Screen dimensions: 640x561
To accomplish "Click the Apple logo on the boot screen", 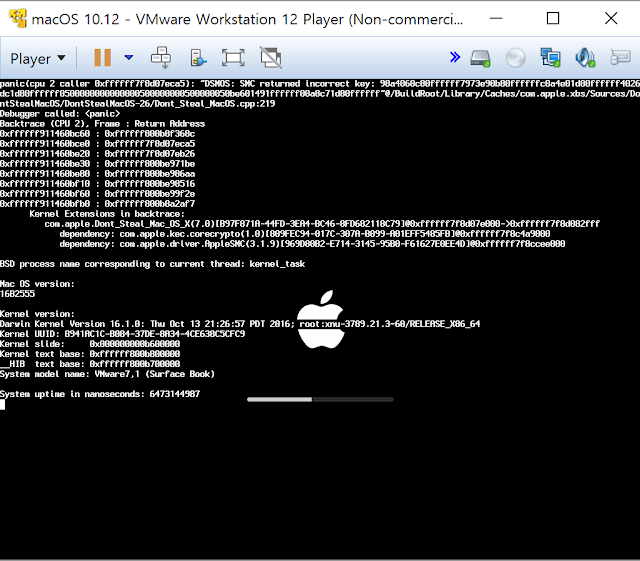I will [x=321, y=319].
